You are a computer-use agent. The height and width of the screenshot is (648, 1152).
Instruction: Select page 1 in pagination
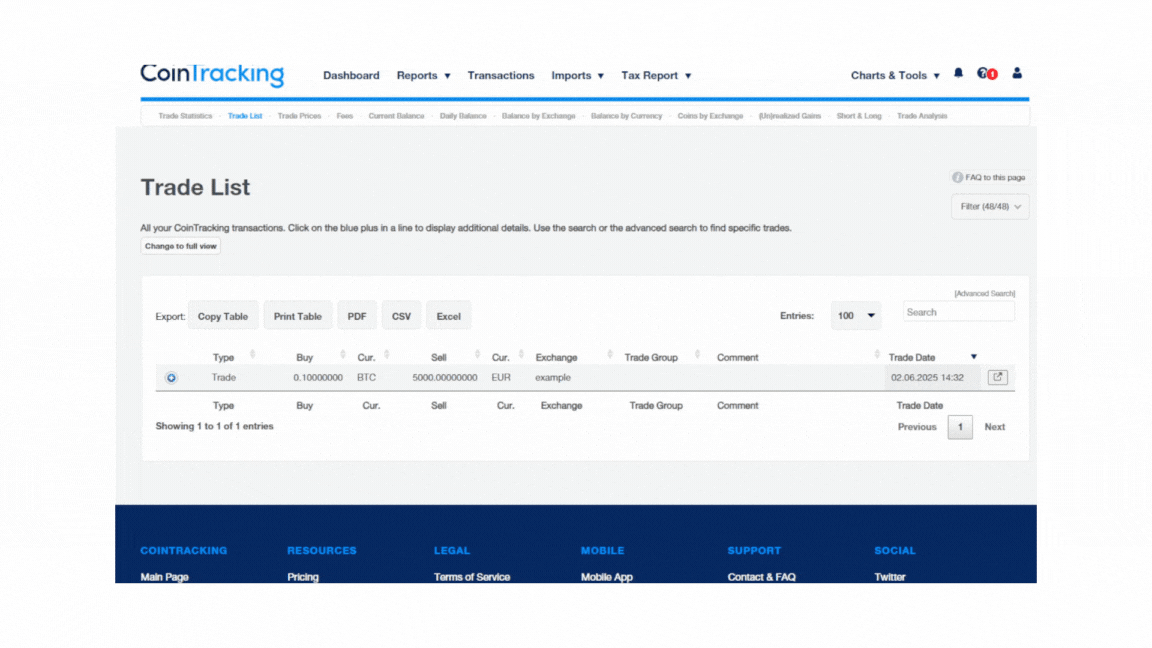(x=960, y=427)
